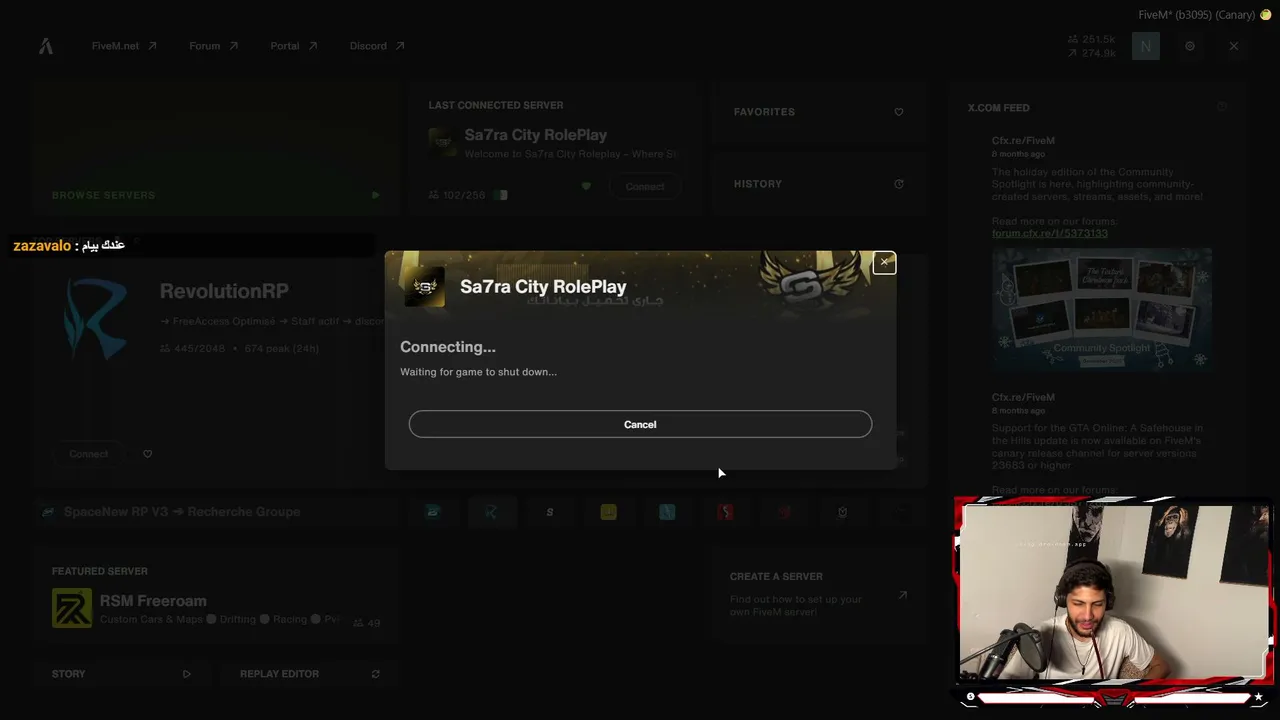The height and width of the screenshot is (720, 1280).
Task: Open the SpaceNew RP V3 server row
Action: tap(216, 512)
